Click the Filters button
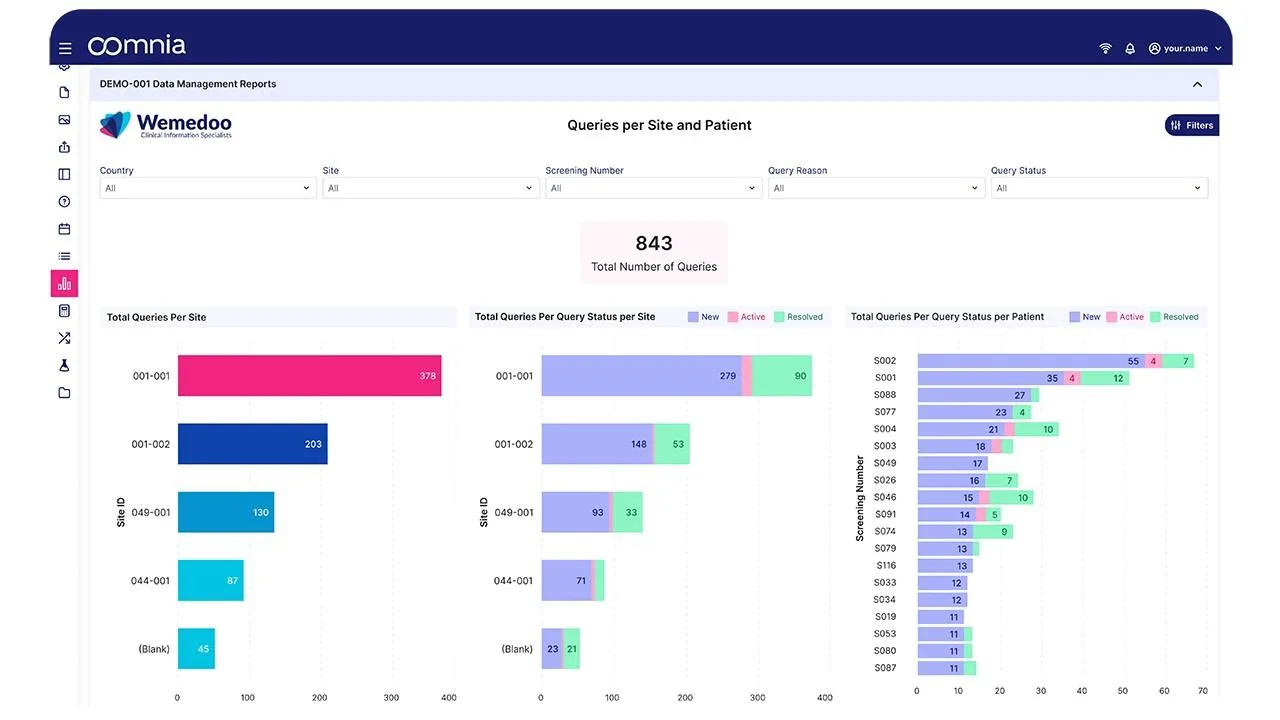This screenshot has width=1280, height=720. click(x=1192, y=125)
